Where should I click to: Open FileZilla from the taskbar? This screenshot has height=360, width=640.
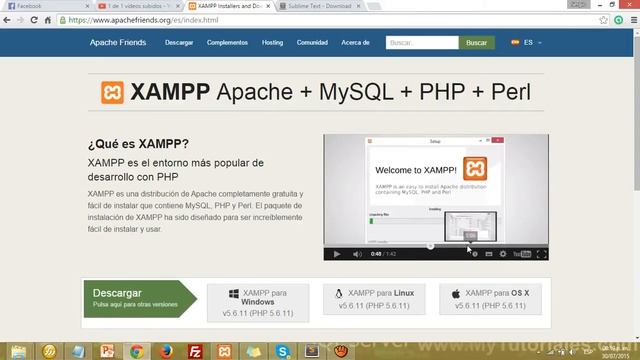click(195, 351)
